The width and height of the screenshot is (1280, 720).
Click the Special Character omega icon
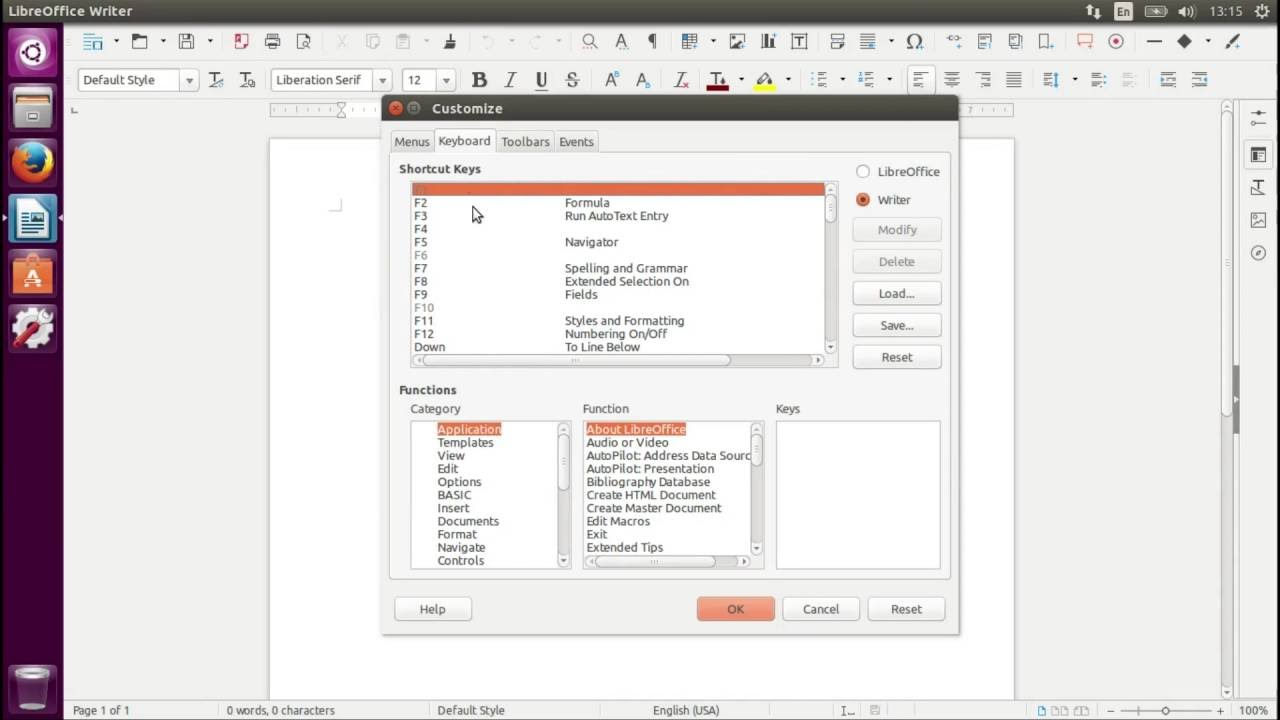pos(914,42)
